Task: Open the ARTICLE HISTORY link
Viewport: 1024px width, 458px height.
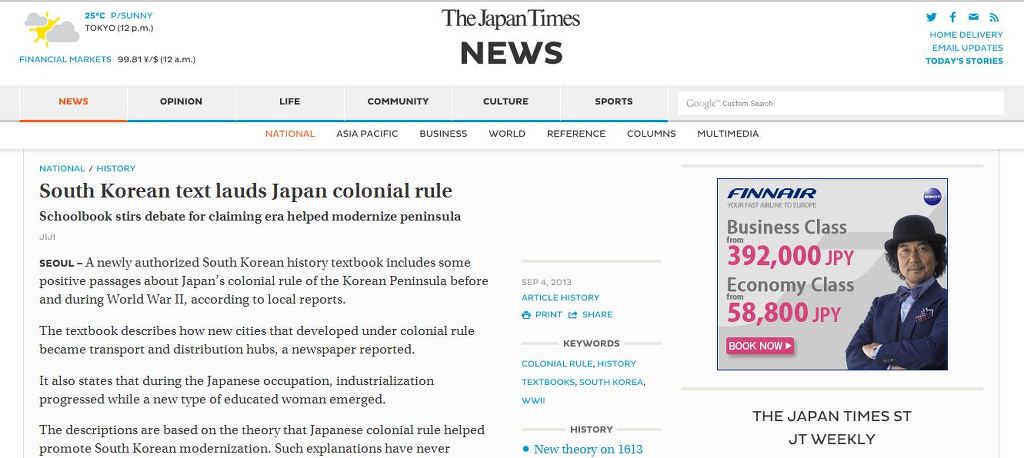Action: point(560,298)
